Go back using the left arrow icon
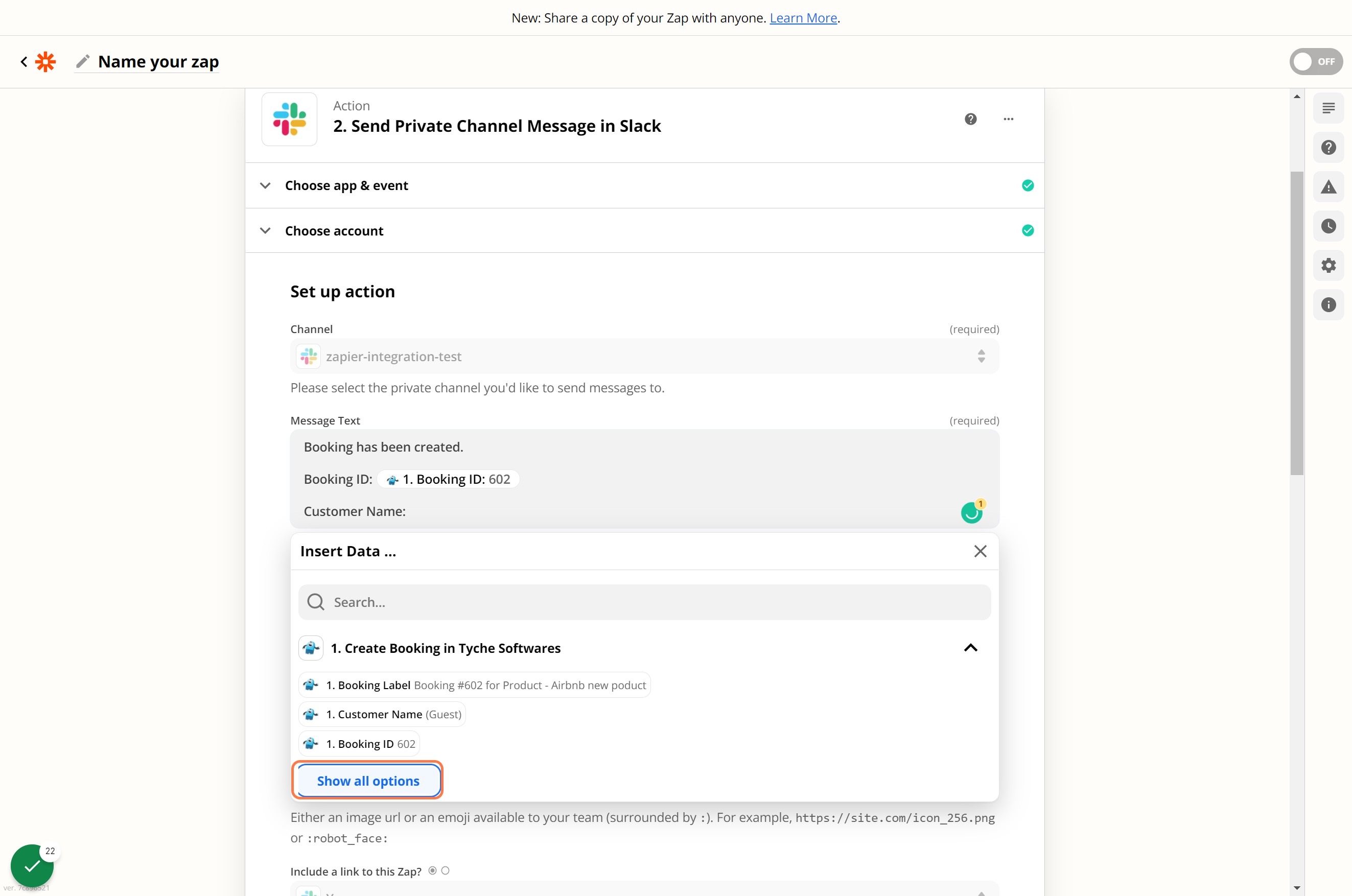Viewport: 1352px width, 896px height. tap(24, 61)
